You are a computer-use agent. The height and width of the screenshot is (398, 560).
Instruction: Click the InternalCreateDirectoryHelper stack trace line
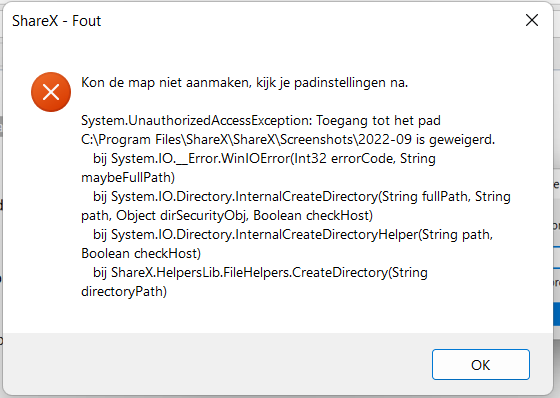pyautogui.click(x=293, y=235)
